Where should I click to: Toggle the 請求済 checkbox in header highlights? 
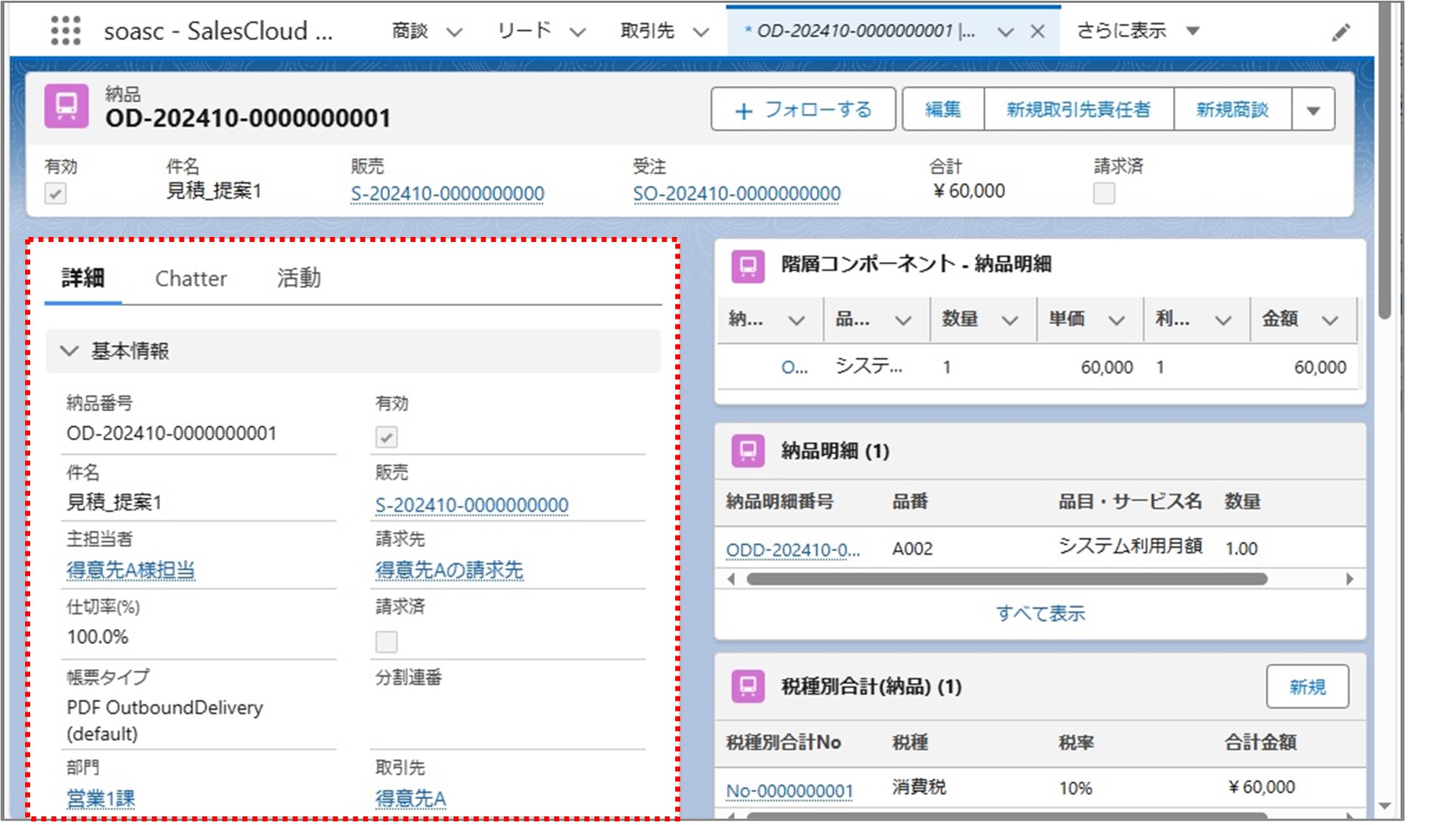pos(1104,193)
